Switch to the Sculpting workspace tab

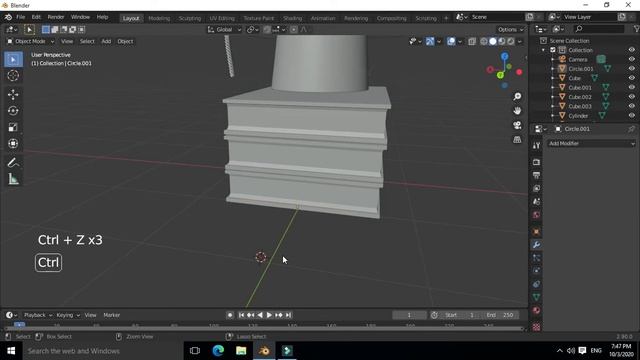190,18
